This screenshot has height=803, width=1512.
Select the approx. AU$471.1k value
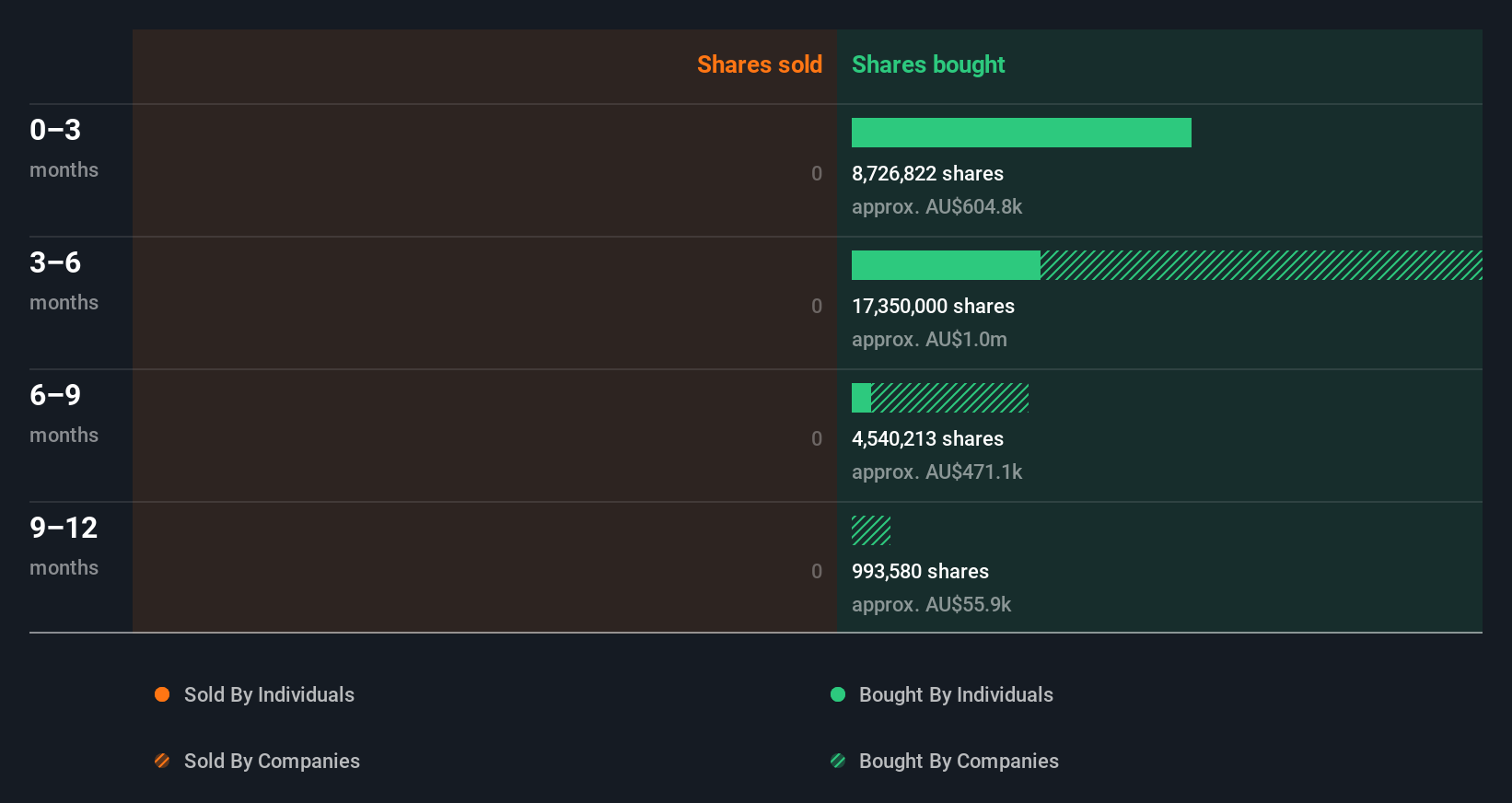[x=936, y=472]
